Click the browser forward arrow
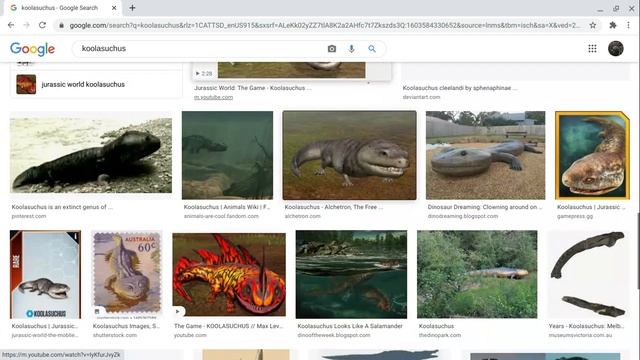 tap(27, 25)
